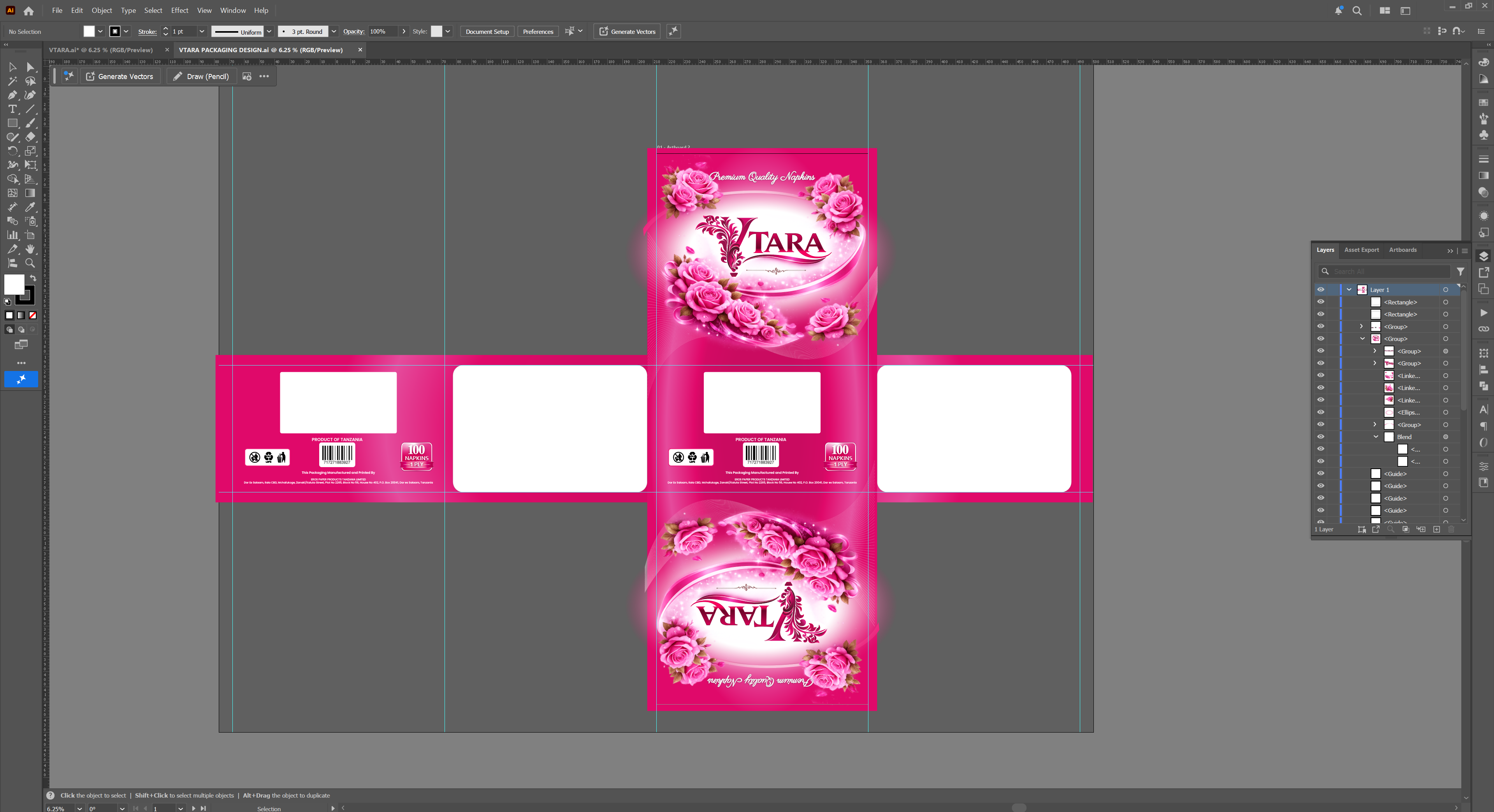The image size is (1494, 812).
Task: Click Draw (Pencil) in contextual bar
Action: click(201, 77)
